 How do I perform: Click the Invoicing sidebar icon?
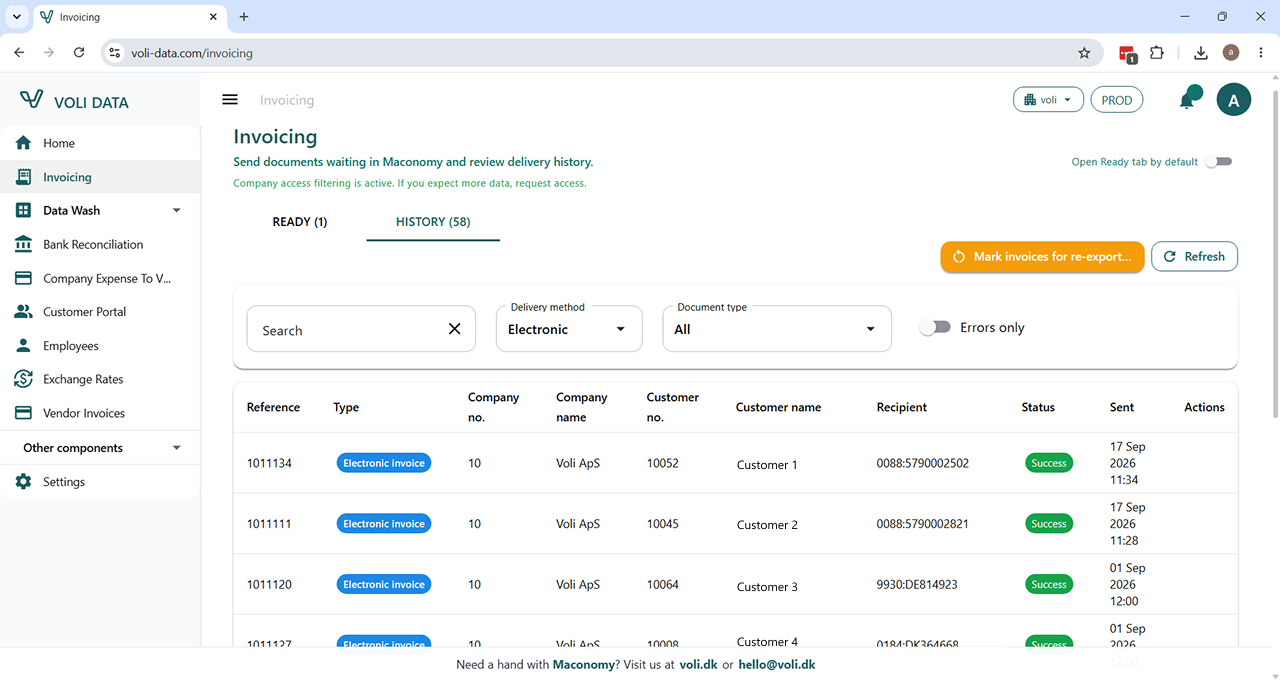24,177
